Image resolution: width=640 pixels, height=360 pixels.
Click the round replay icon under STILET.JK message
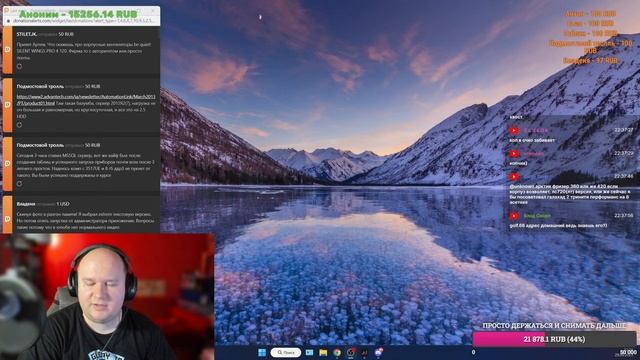19,67
